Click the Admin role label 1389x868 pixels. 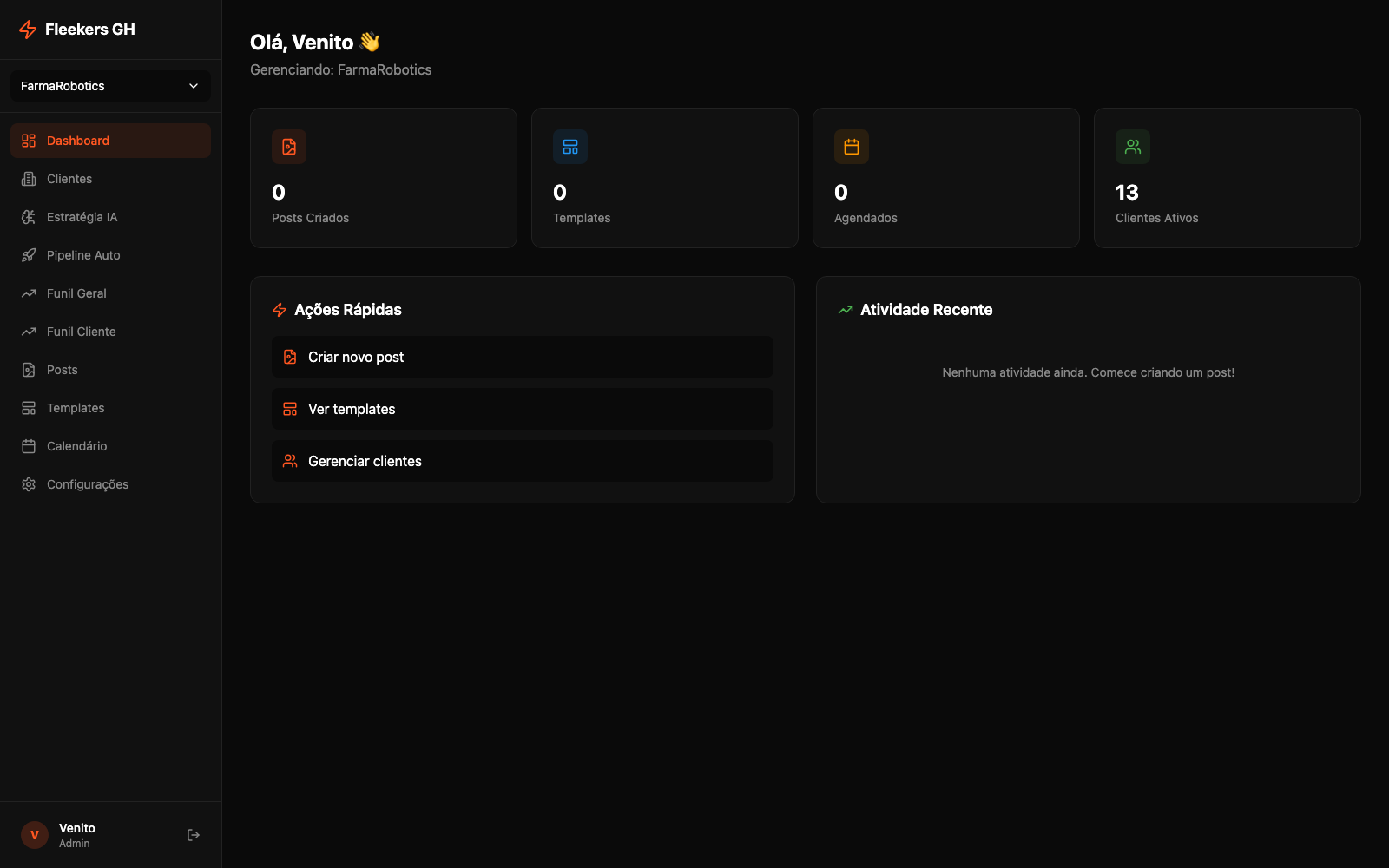coord(75,844)
